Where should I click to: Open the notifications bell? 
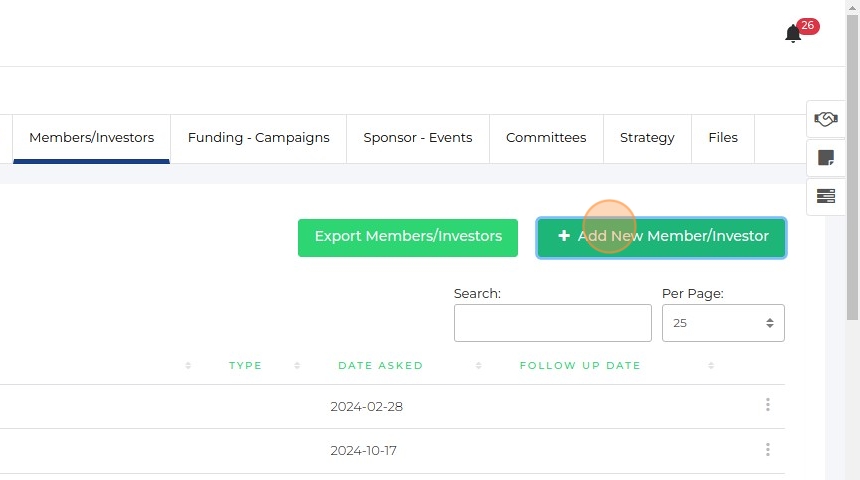point(793,34)
